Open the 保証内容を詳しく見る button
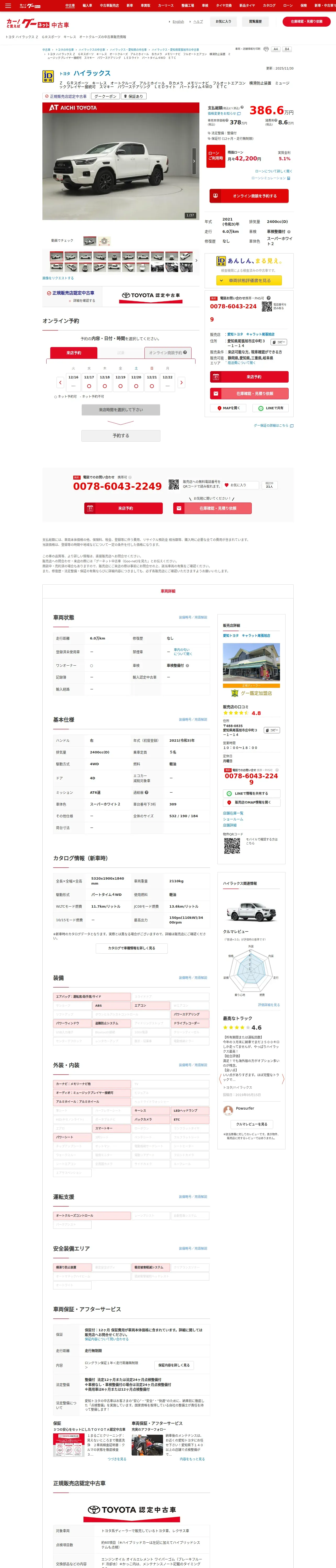The height and width of the screenshot is (1568, 336). (174, 1365)
